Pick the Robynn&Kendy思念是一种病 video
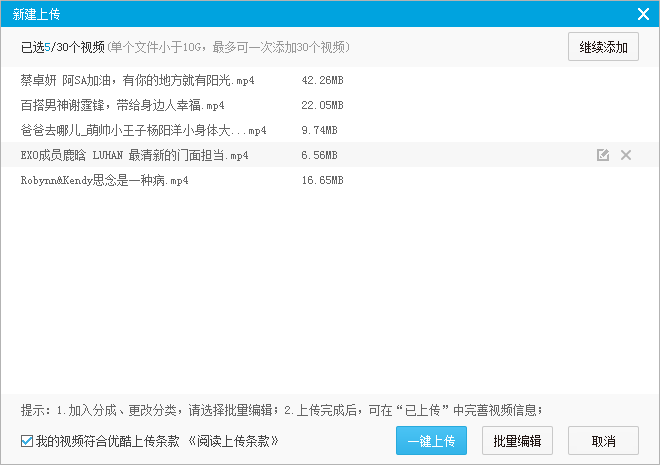The height and width of the screenshot is (465, 660). click(104, 180)
